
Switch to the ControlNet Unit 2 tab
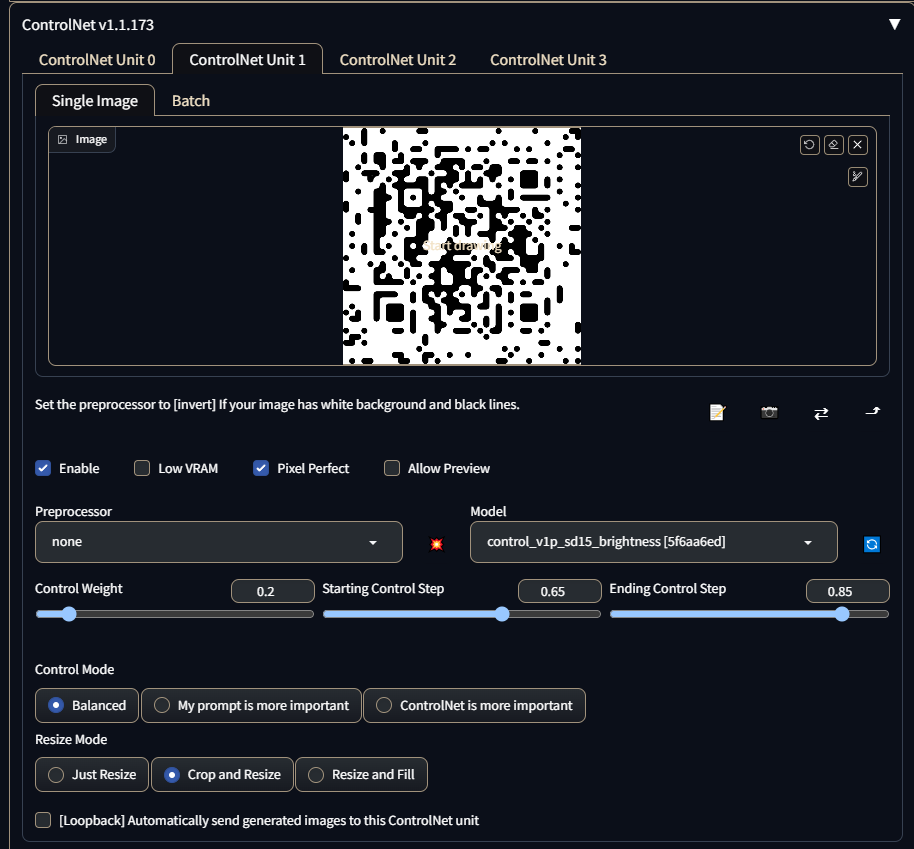[x=398, y=60]
